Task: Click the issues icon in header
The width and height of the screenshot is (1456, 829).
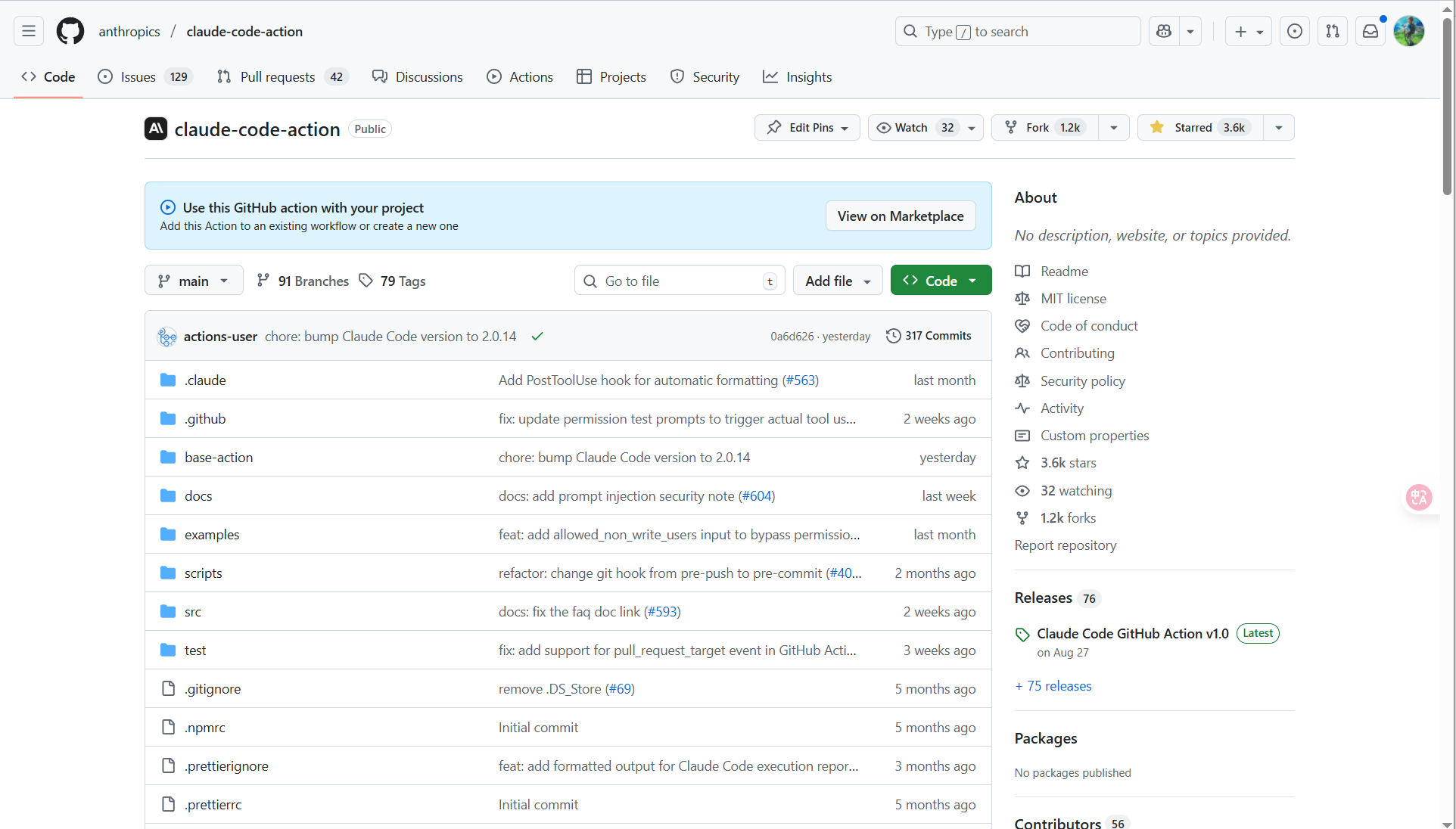Action: coord(1295,31)
